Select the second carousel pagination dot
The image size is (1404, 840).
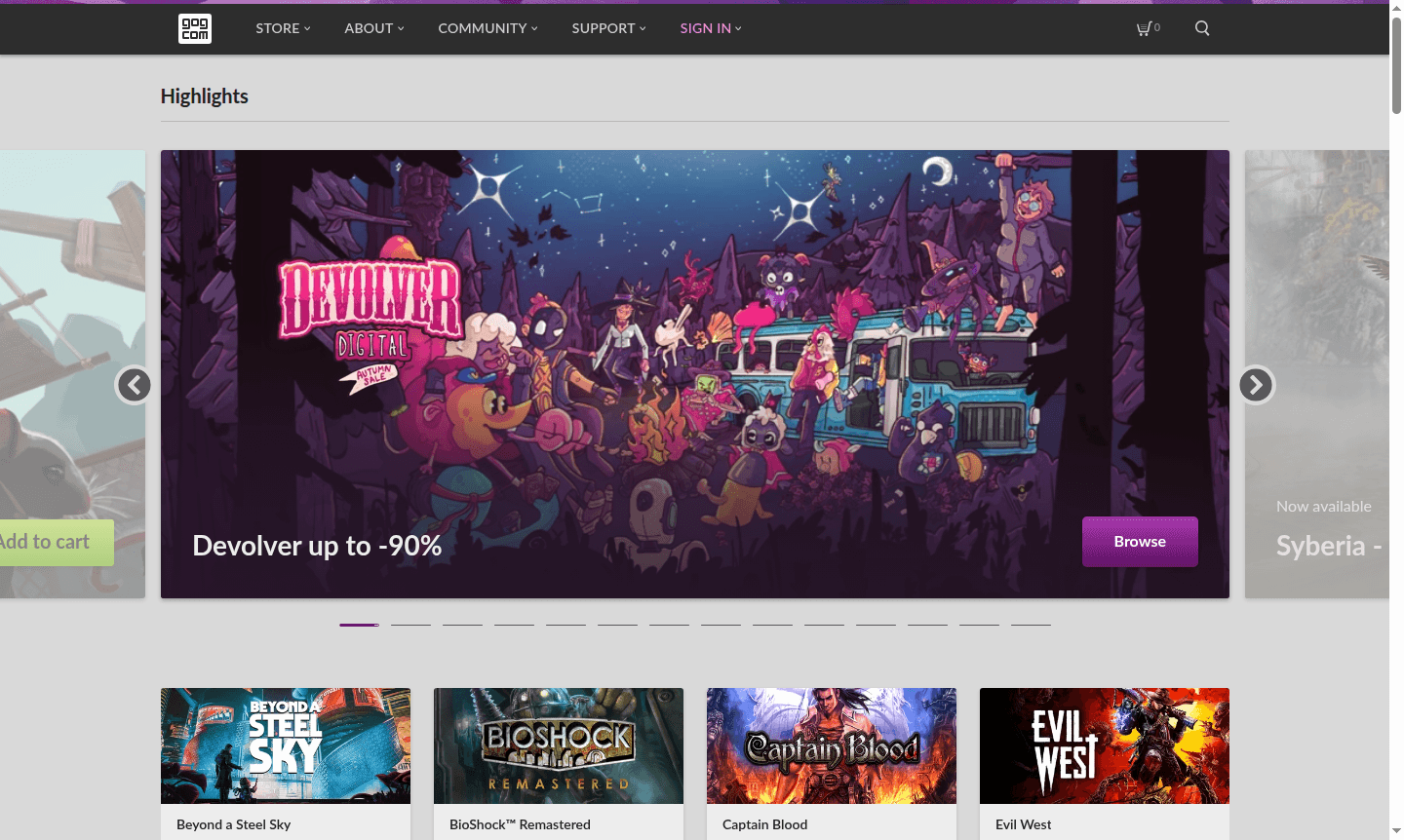[410, 624]
